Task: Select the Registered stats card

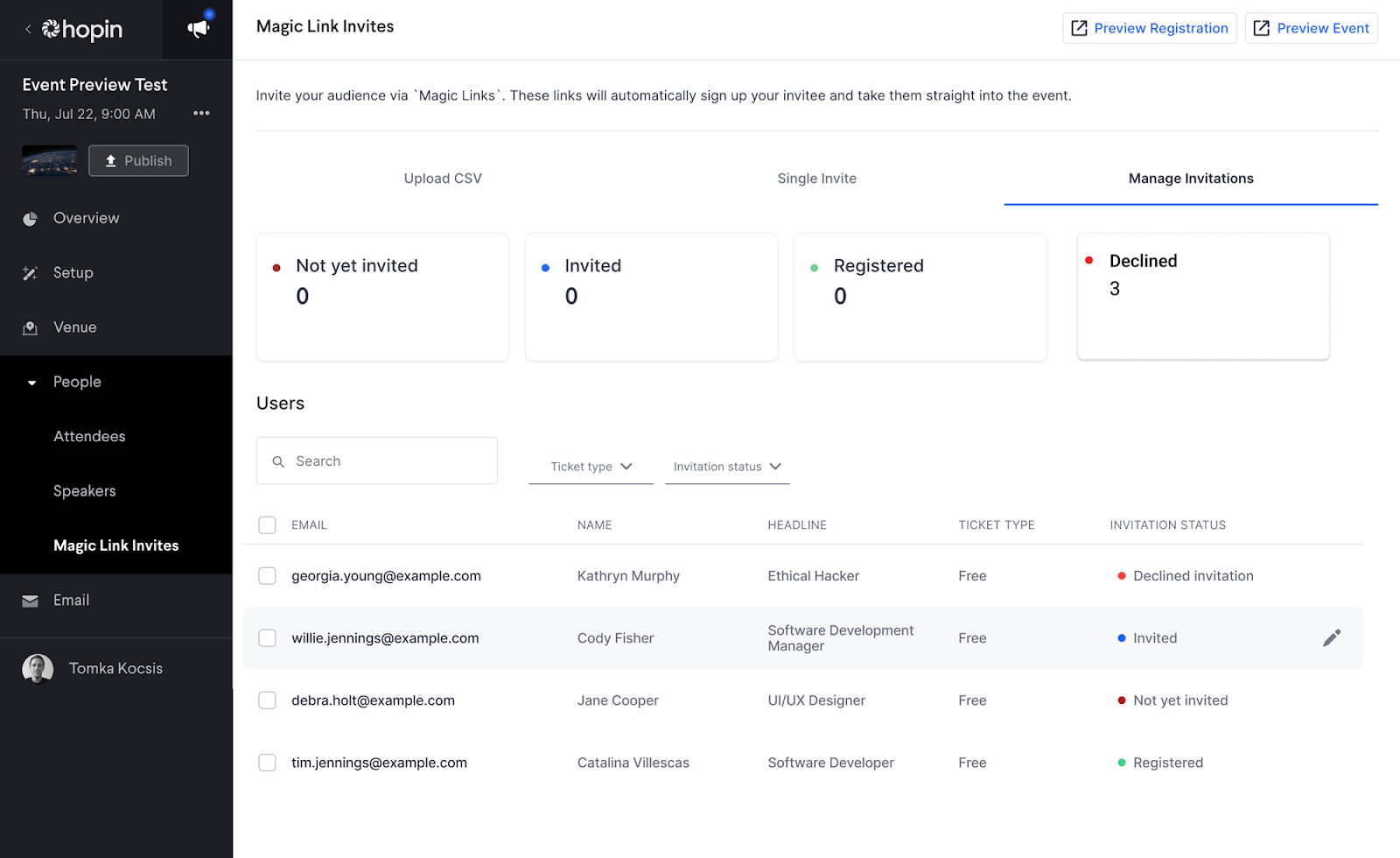Action: point(920,297)
